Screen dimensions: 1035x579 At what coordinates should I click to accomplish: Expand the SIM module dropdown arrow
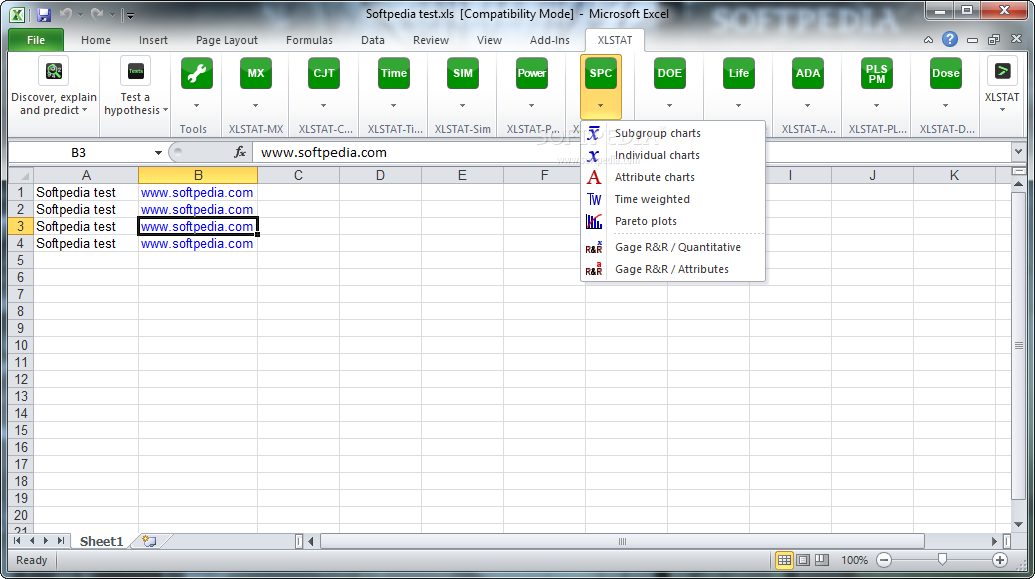point(463,106)
